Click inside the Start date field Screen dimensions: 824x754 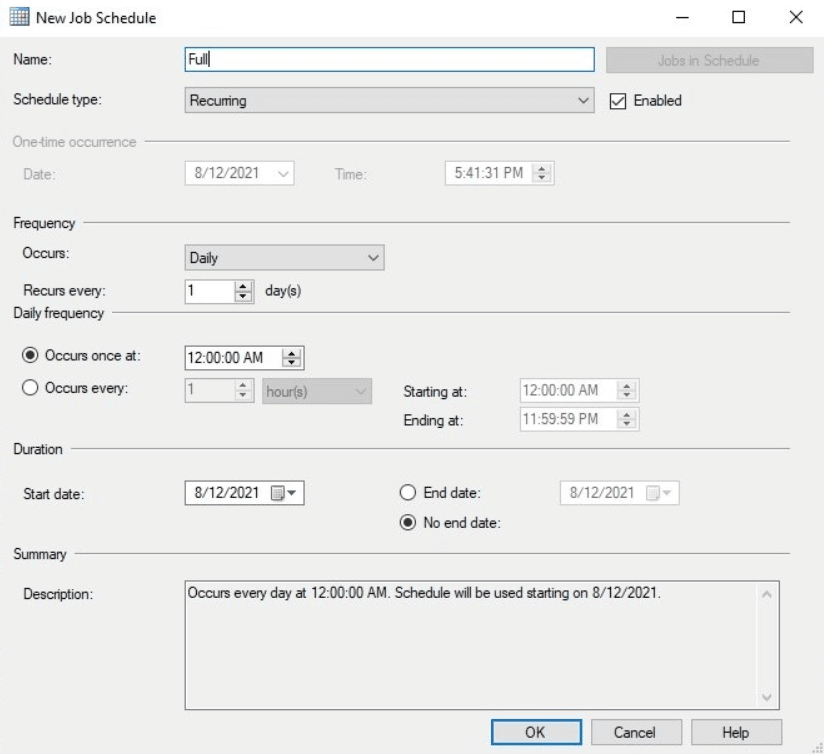pos(227,493)
